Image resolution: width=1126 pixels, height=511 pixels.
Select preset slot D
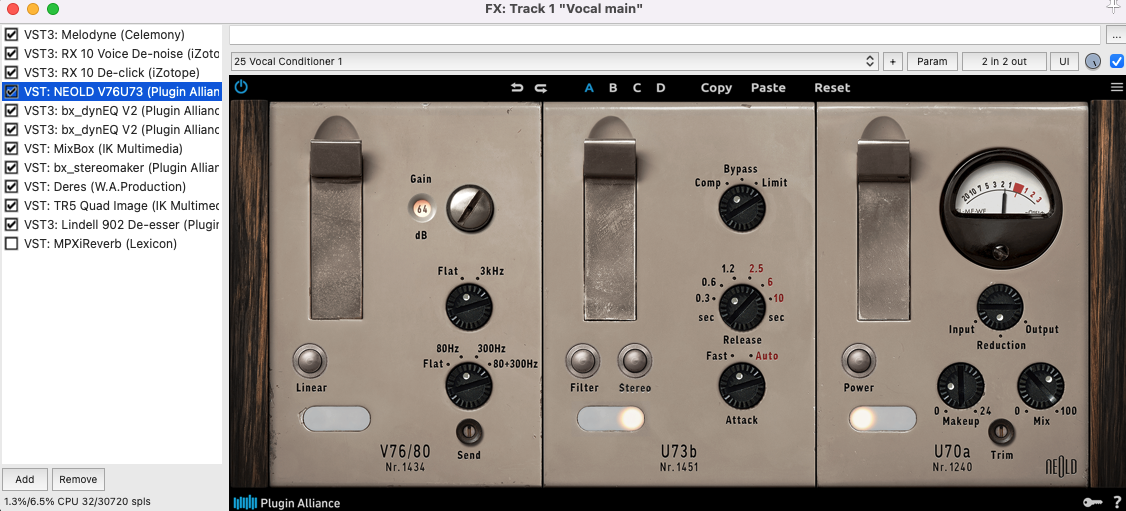pyautogui.click(x=661, y=88)
